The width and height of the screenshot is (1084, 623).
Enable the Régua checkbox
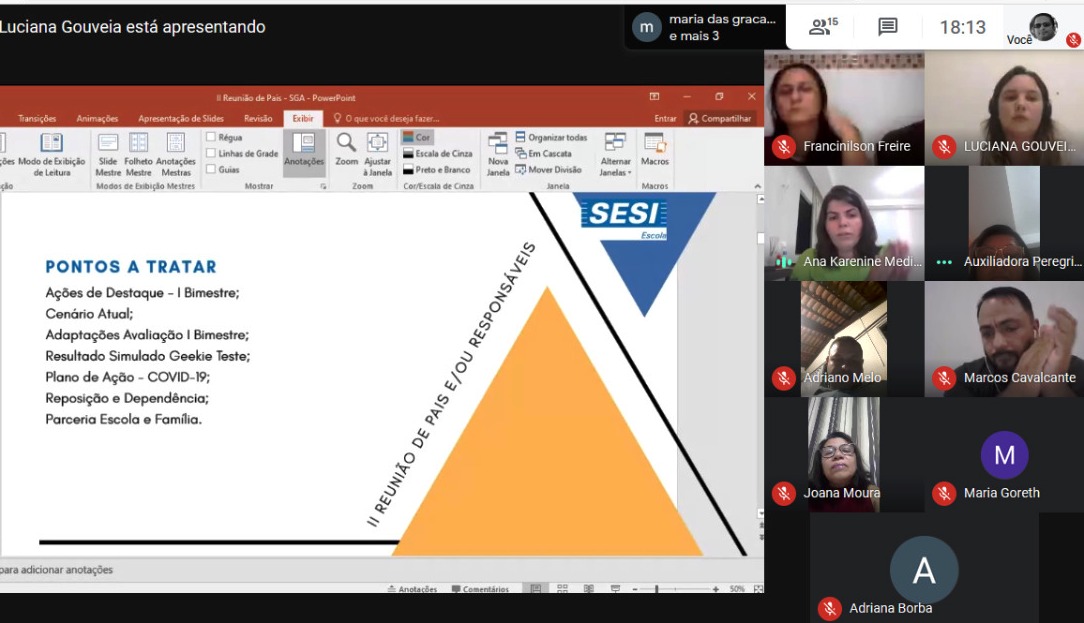pyautogui.click(x=211, y=137)
